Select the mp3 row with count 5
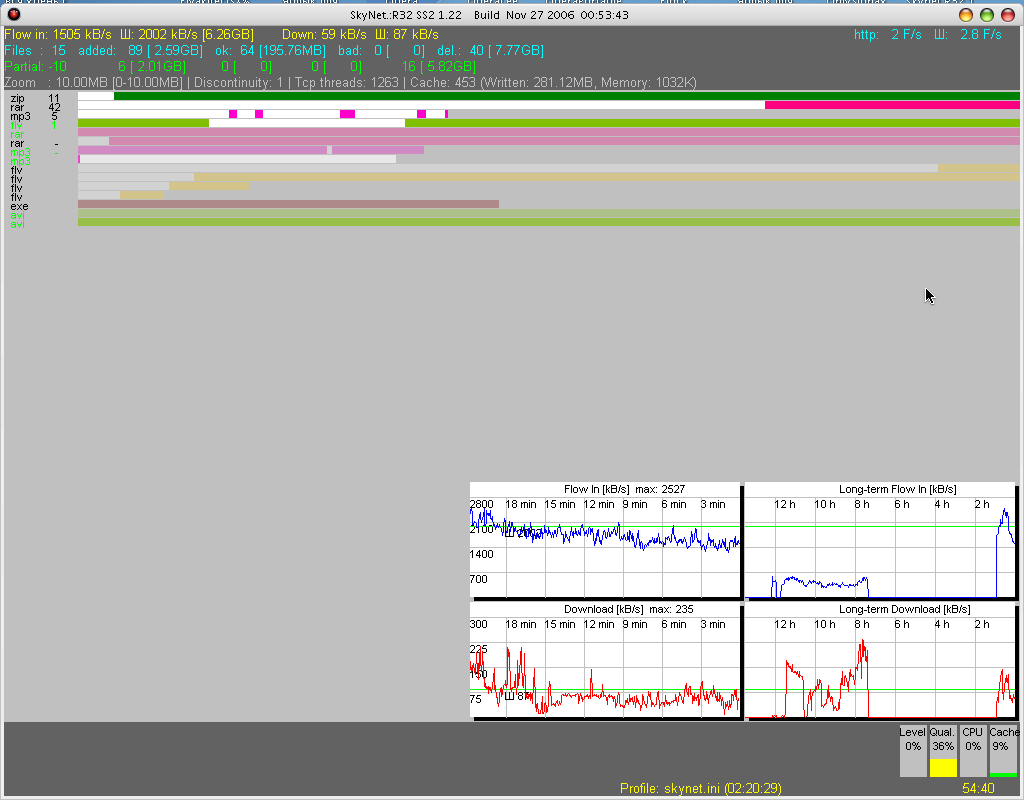This screenshot has height=800, width=1024. coord(34,116)
